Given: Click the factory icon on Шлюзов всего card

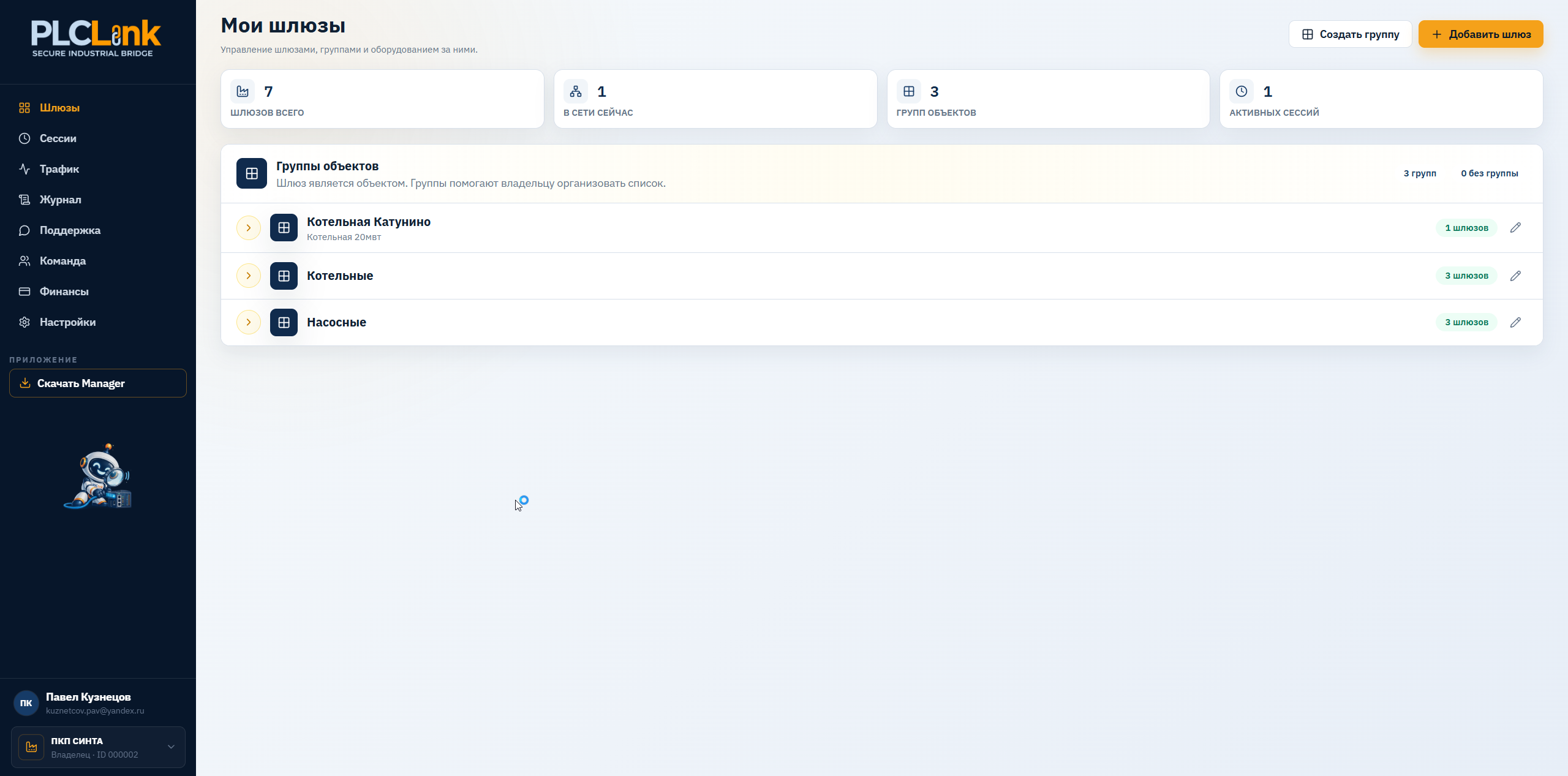Looking at the screenshot, I should [243, 91].
